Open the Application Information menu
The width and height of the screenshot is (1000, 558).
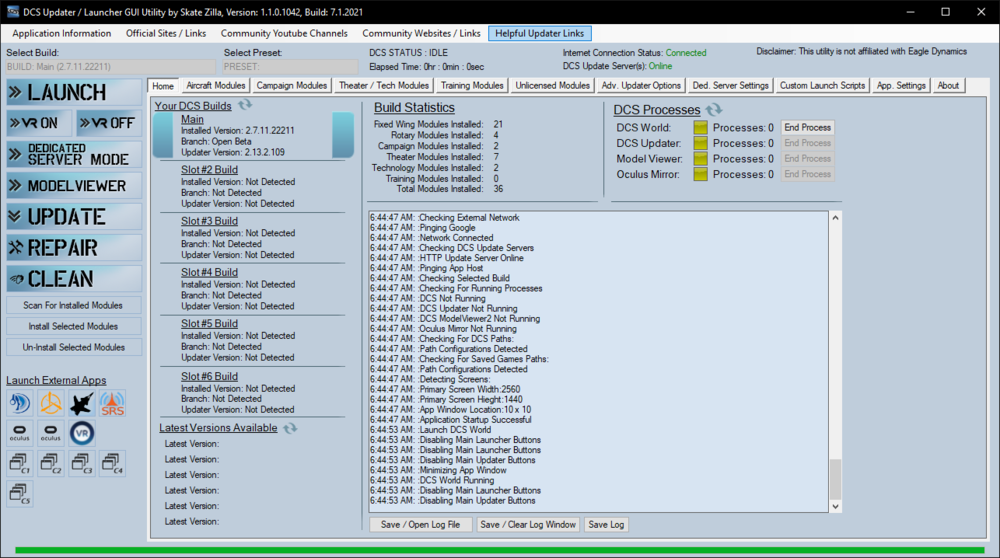(x=62, y=33)
